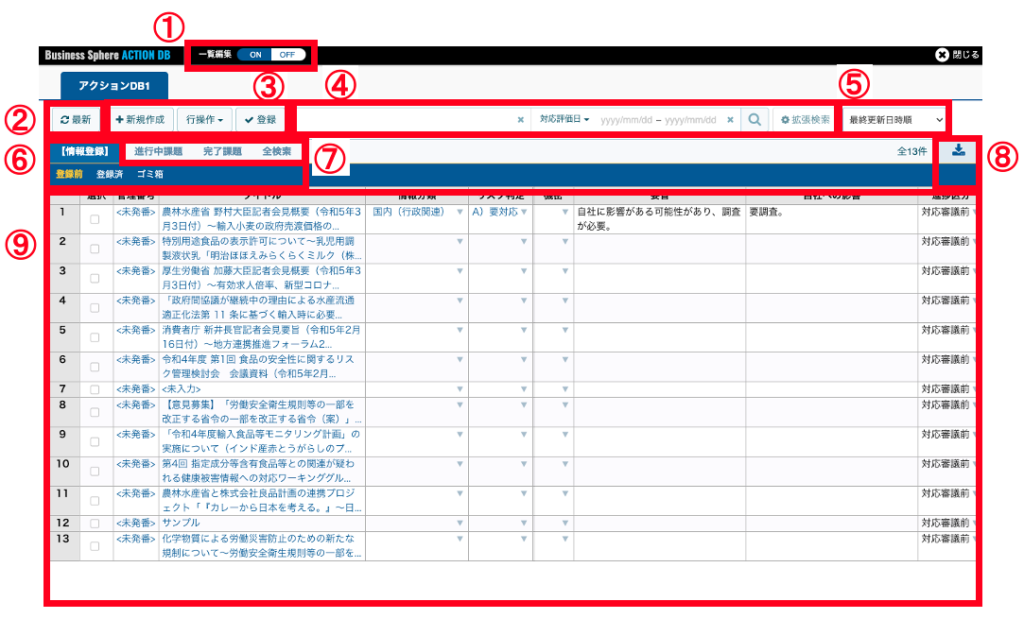The image size is (1024, 619).
Task: Open the 対応評価日 date type dropdown
Action: (x=564, y=120)
